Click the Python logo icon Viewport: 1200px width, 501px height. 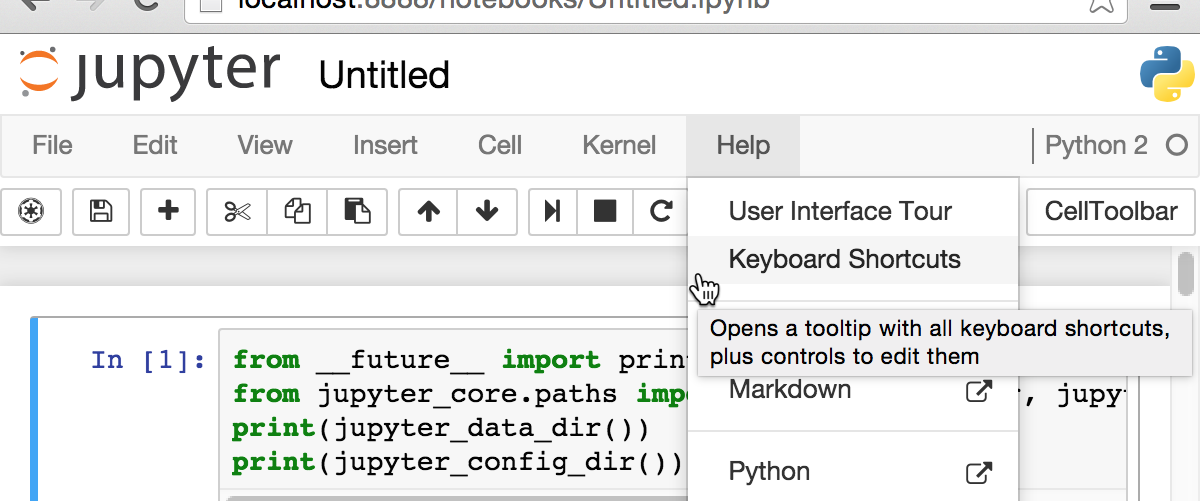[1167, 74]
